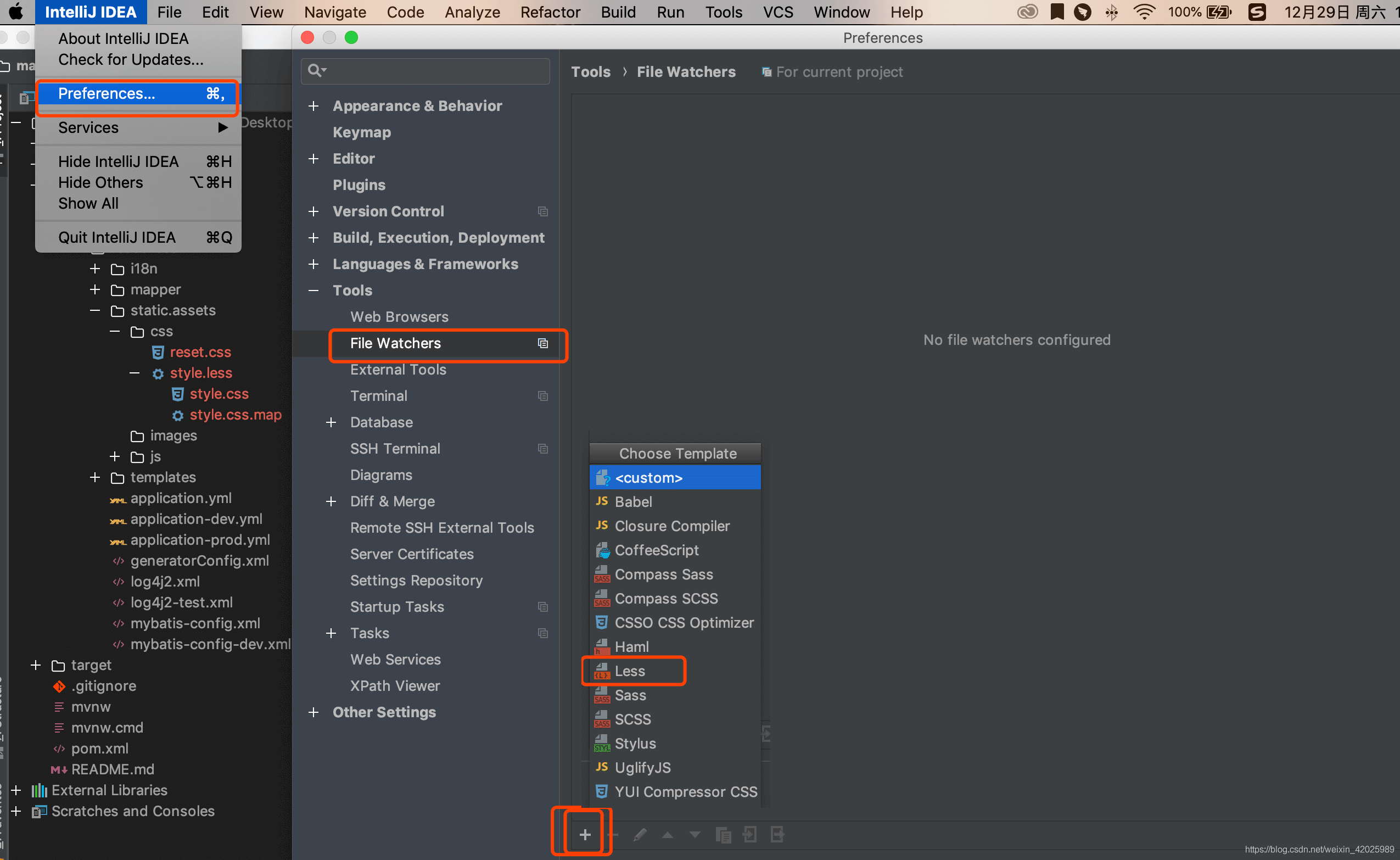Click the add new watcher plus icon
Image resolution: width=1400 pixels, height=860 pixels.
coord(585,835)
